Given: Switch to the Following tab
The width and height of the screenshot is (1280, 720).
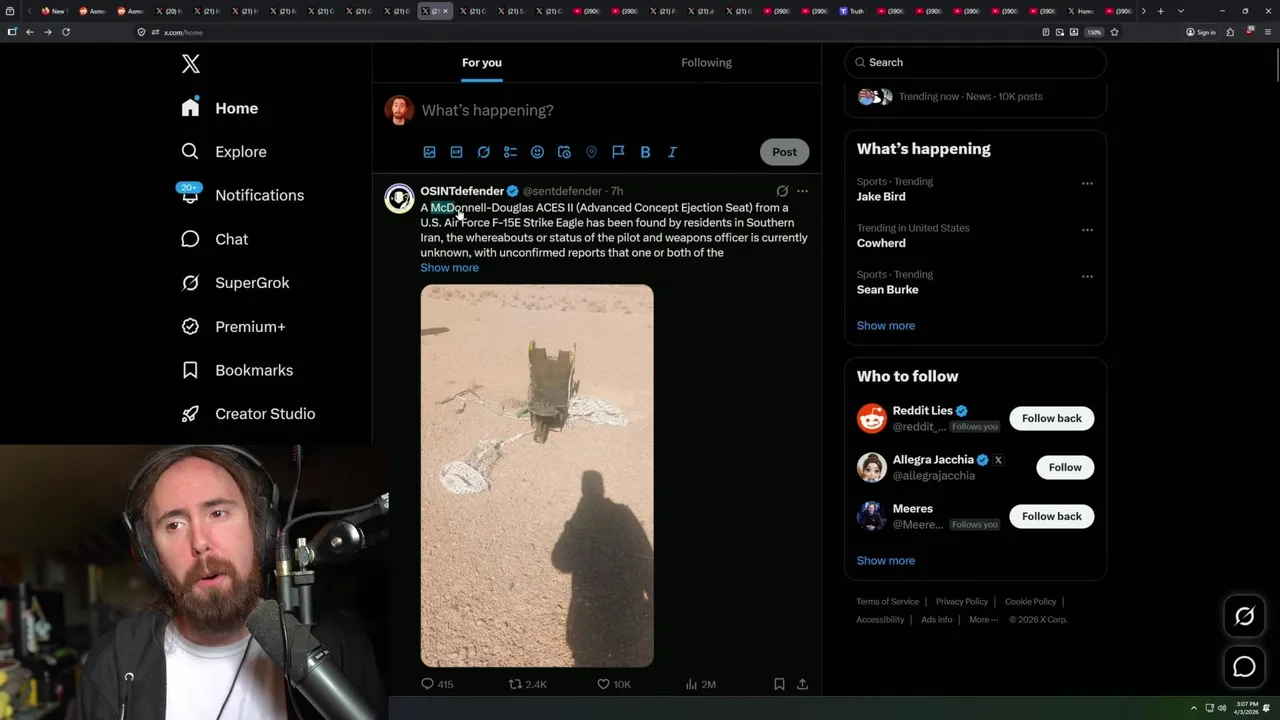Looking at the screenshot, I should coord(706,62).
